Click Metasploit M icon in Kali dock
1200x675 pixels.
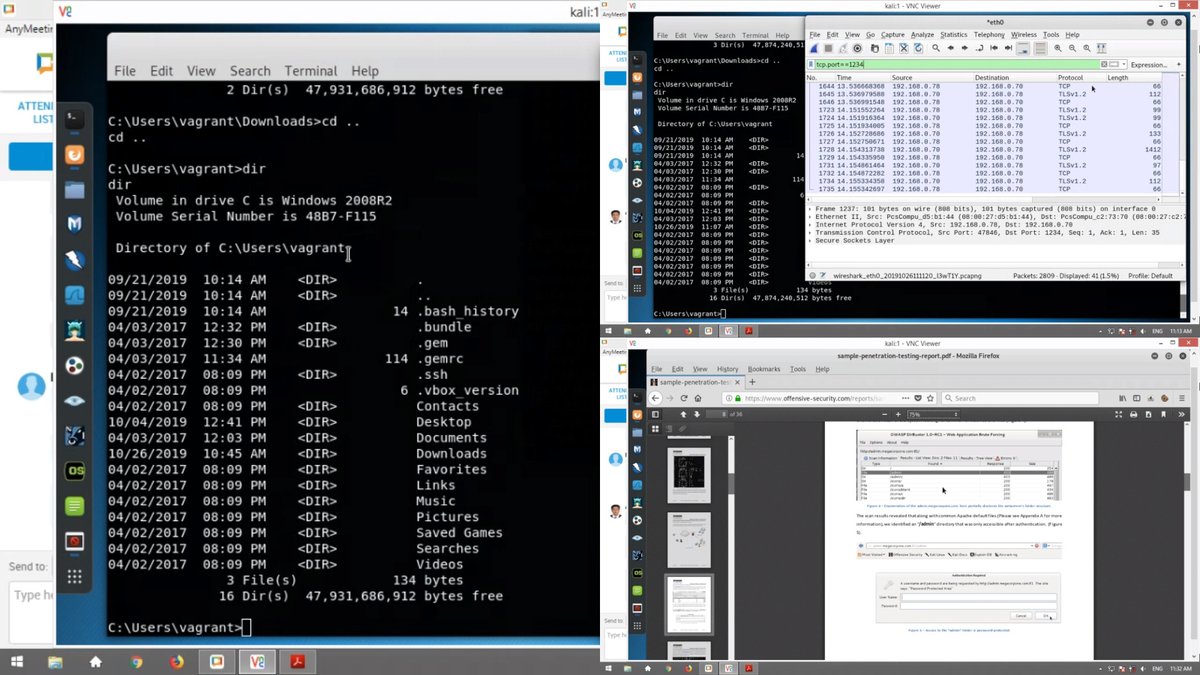pyautogui.click(x=74, y=225)
